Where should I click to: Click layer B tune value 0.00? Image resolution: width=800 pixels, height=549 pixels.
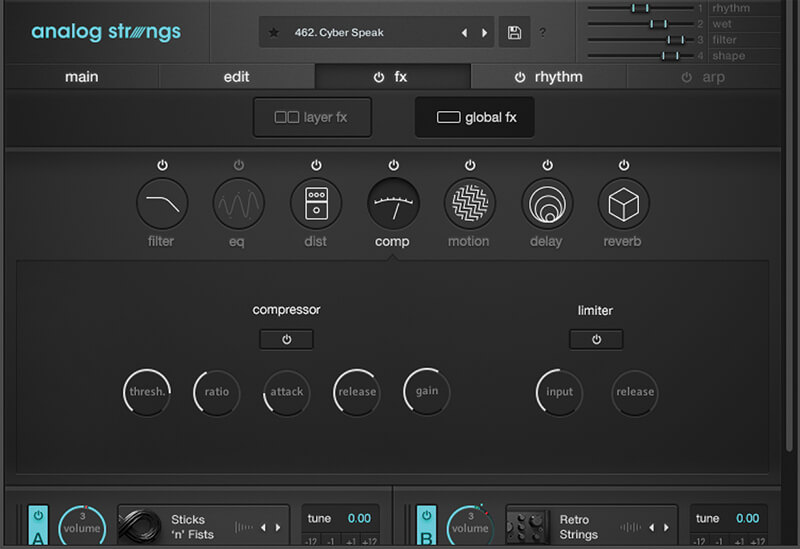click(747, 518)
